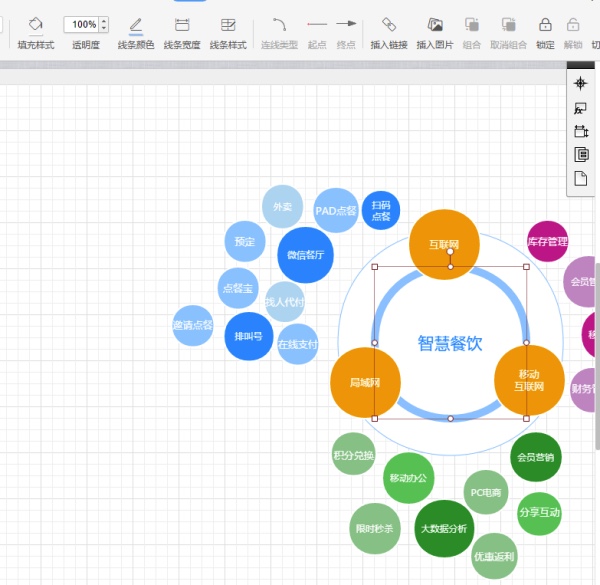Click the lock (锁定) icon
The image size is (600, 585).
click(x=545, y=24)
